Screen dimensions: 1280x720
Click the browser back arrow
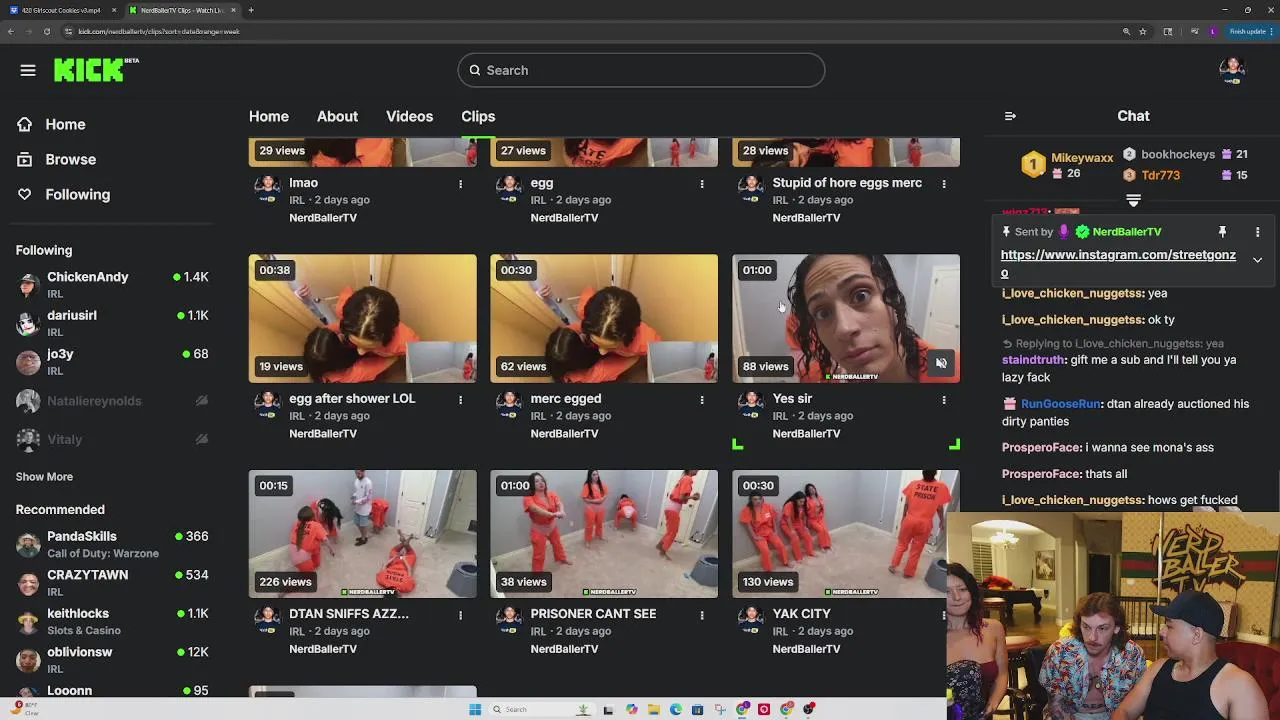tap(10, 31)
